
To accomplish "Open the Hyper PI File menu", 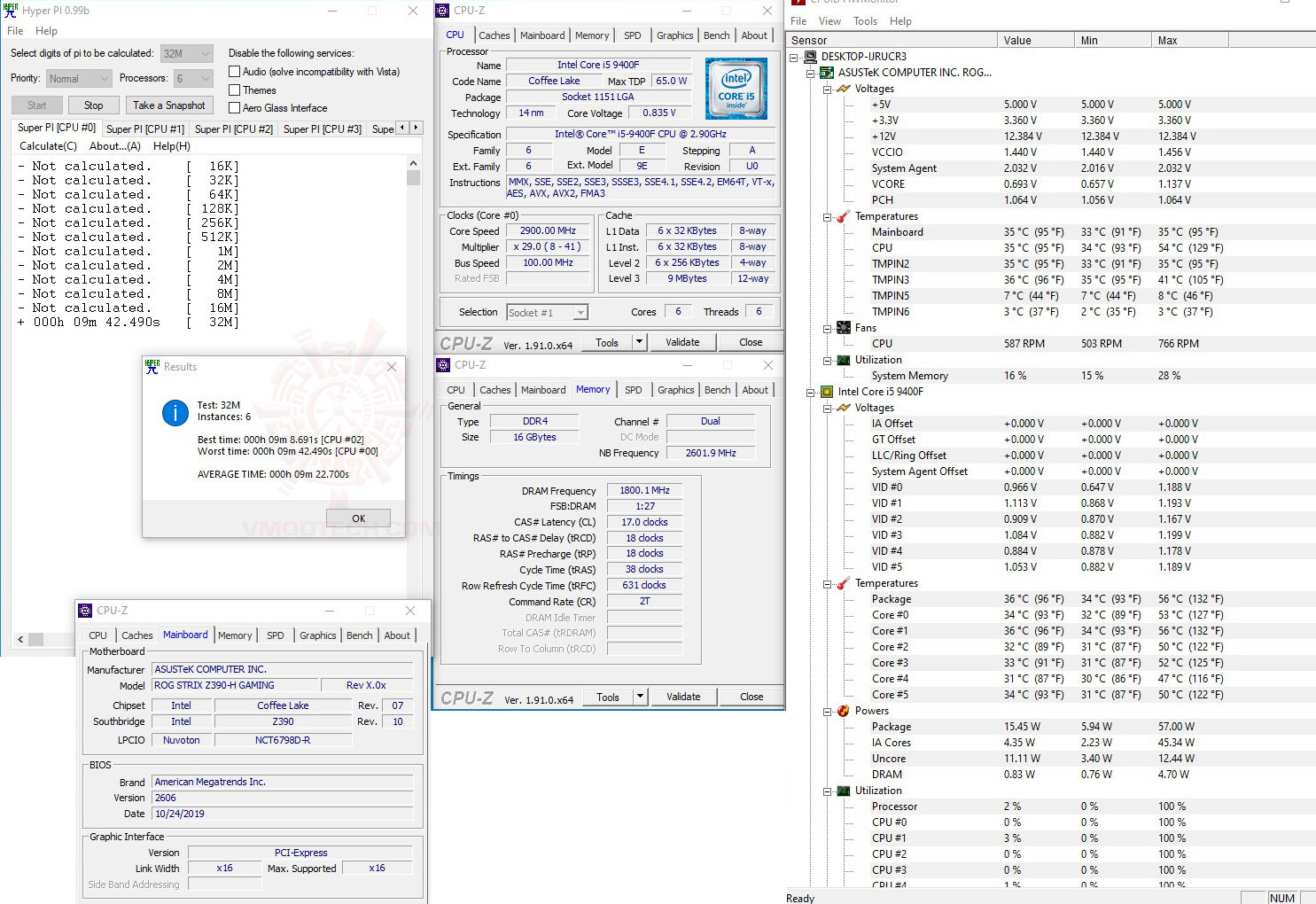I will (x=15, y=31).
